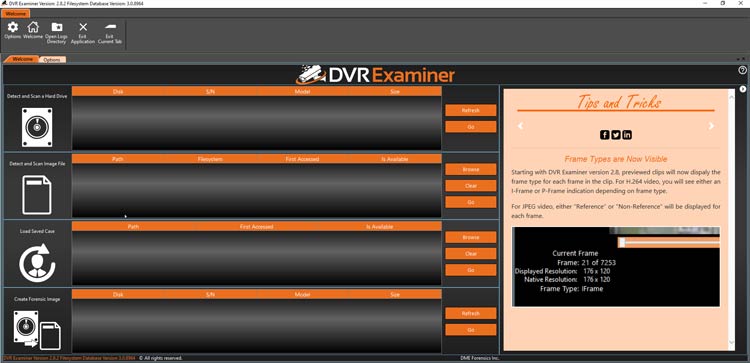750x363 pixels.
Task: Click the DVR Examiner logo
Action: pos(375,75)
